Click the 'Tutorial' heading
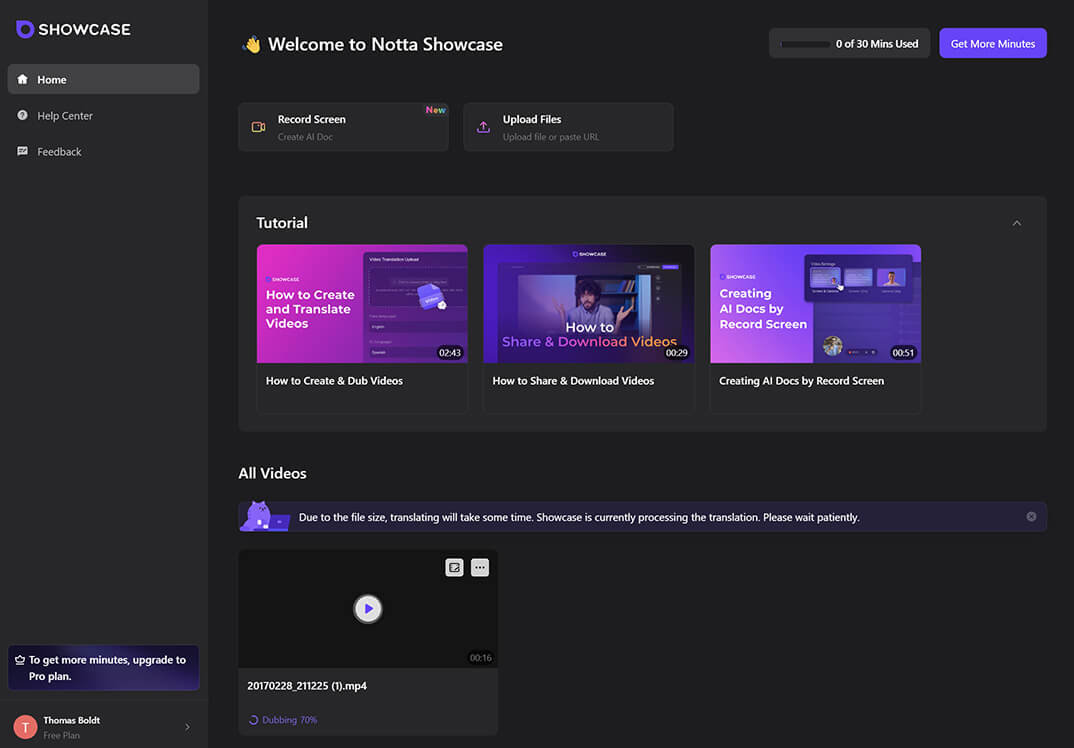This screenshot has height=748, width=1074. 282,223
